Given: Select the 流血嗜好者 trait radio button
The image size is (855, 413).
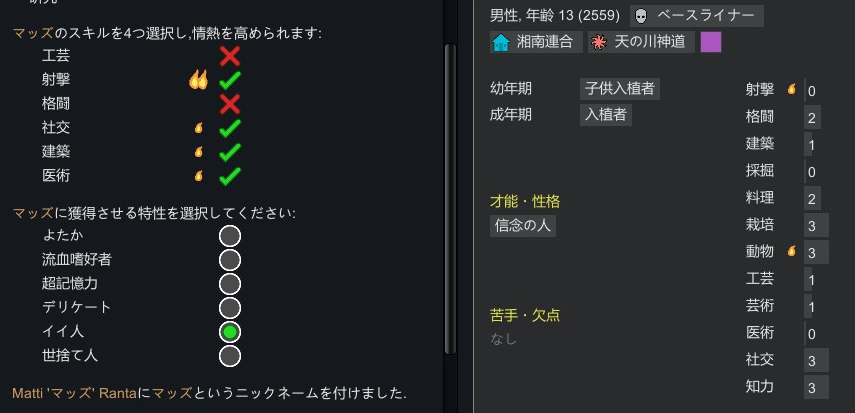Looking at the screenshot, I should (230, 260).
